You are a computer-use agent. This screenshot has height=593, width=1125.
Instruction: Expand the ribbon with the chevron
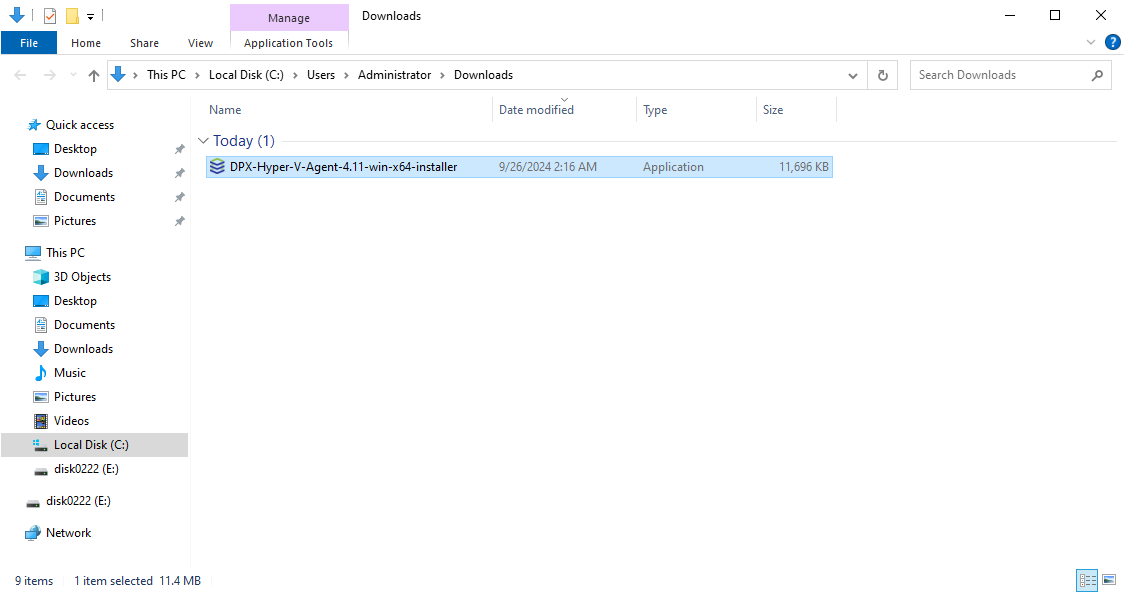point(1091,43)
